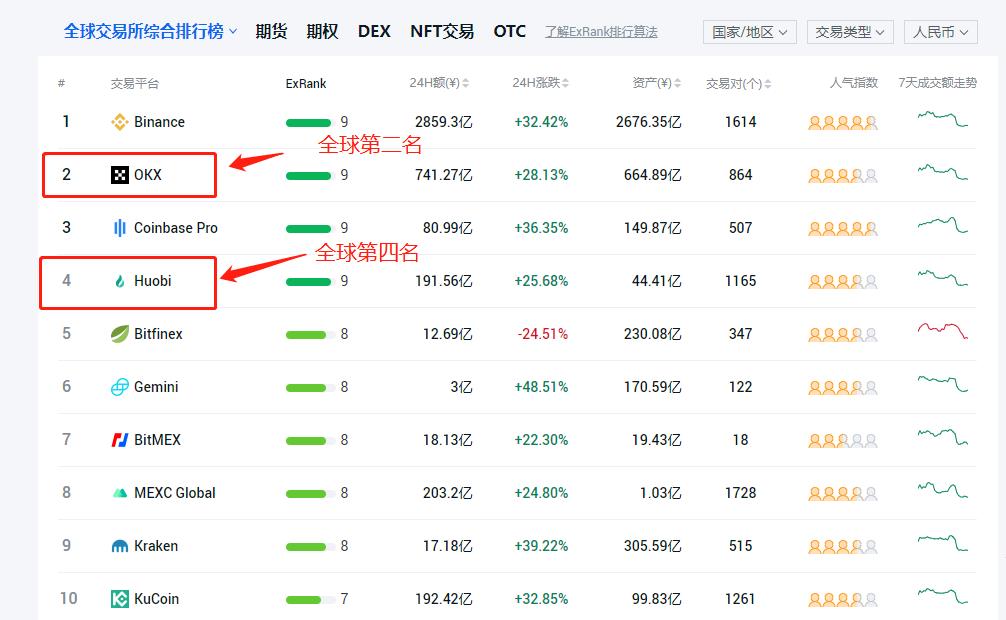Sort by 24H额 column arrows
The image size is (1006, 620).
(x=466, y=83)
